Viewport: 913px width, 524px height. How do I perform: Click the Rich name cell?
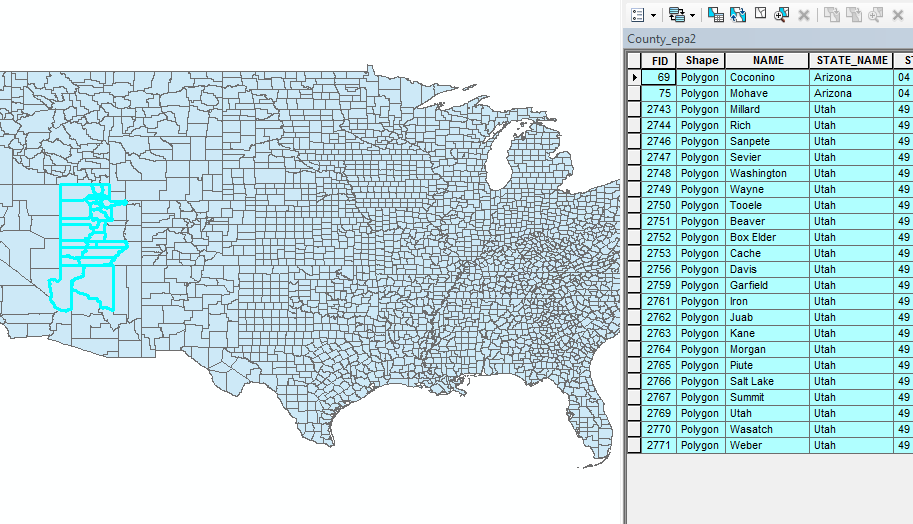point(767,125)
